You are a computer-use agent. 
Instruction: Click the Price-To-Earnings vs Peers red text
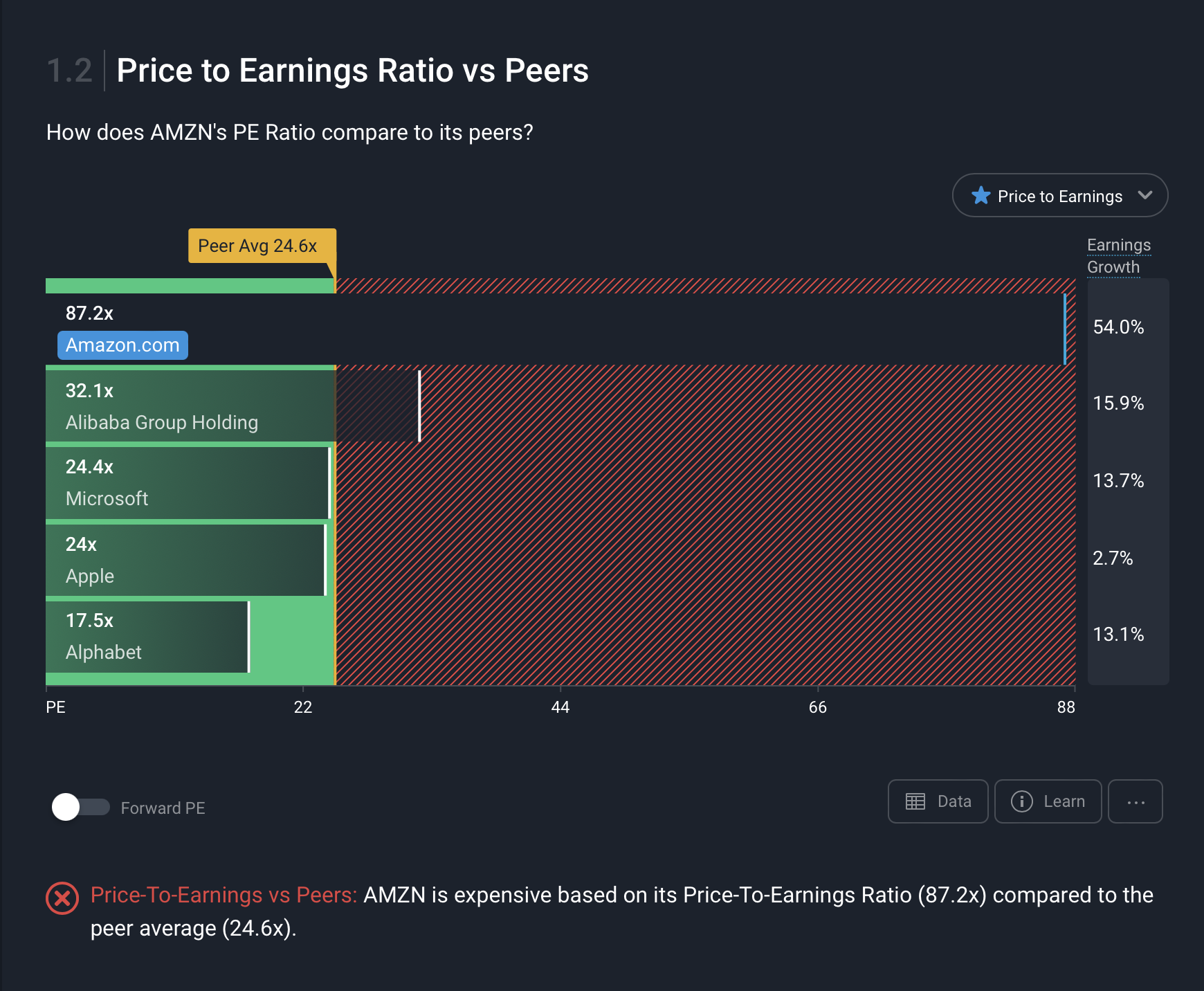click(x=224, y=895)
